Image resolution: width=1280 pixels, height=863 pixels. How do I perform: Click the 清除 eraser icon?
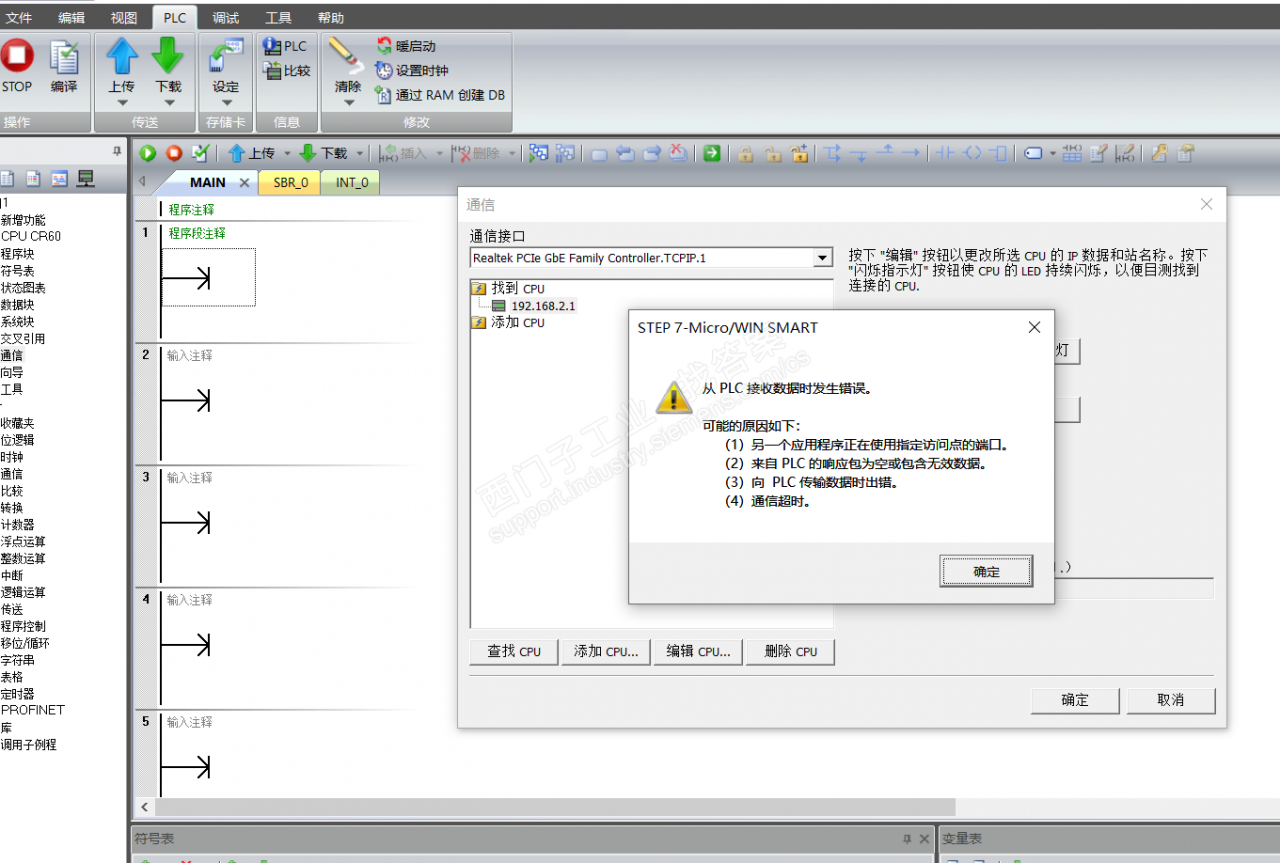coord(345,56)
